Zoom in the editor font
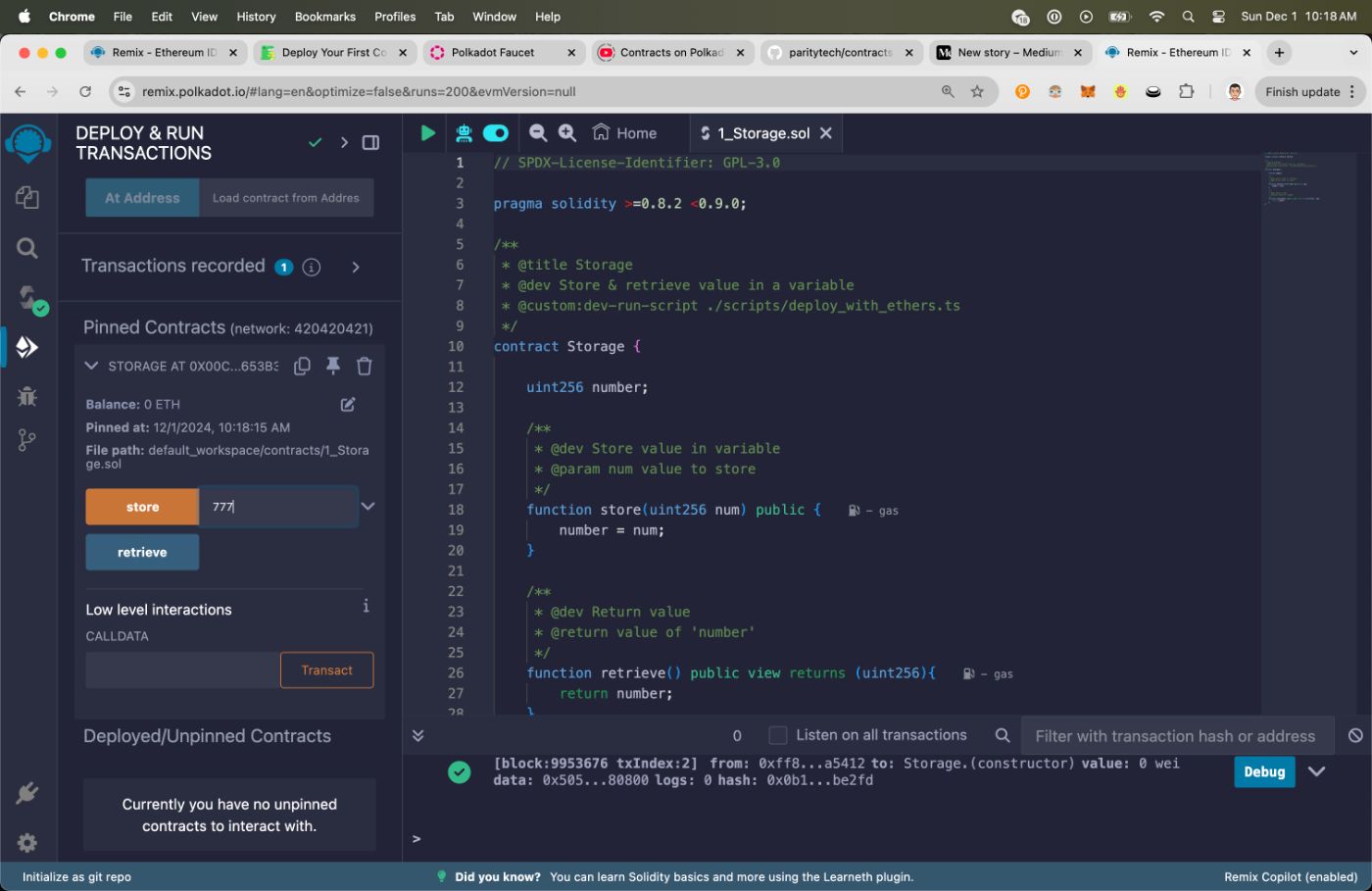Screen dimensions: 1372x891 tap(567, 133)
